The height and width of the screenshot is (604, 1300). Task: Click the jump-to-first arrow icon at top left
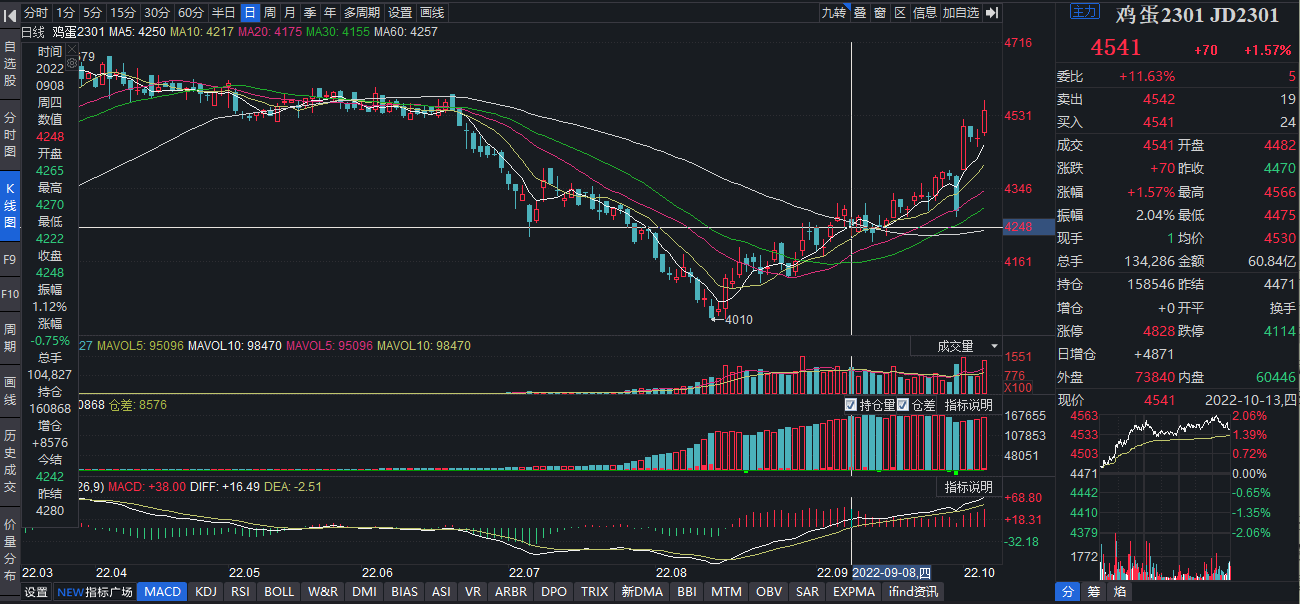coord(10,13)
